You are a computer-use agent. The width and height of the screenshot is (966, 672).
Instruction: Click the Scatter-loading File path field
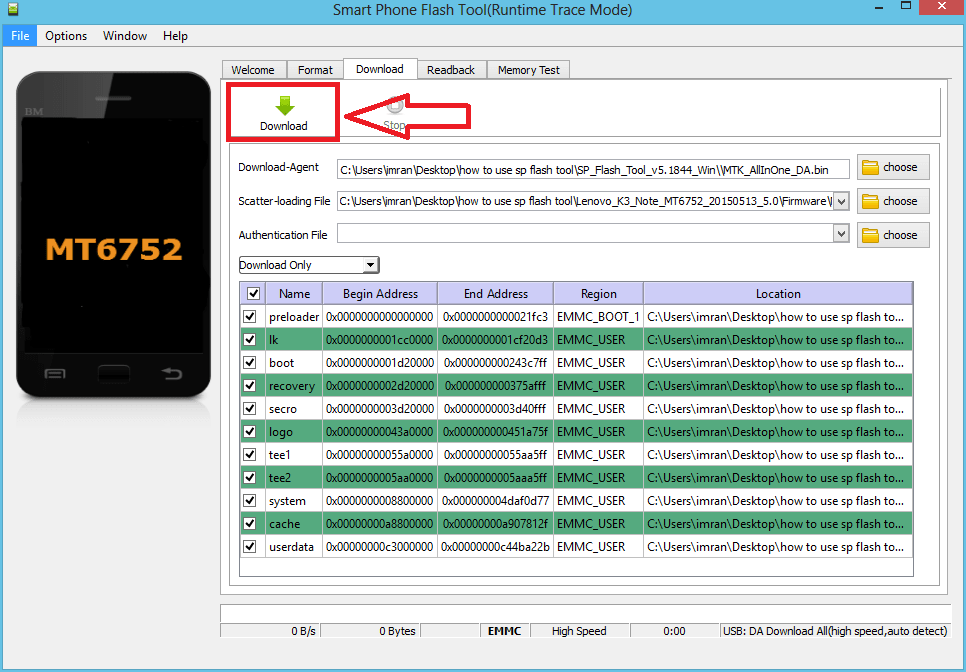(x=585, y=201)
